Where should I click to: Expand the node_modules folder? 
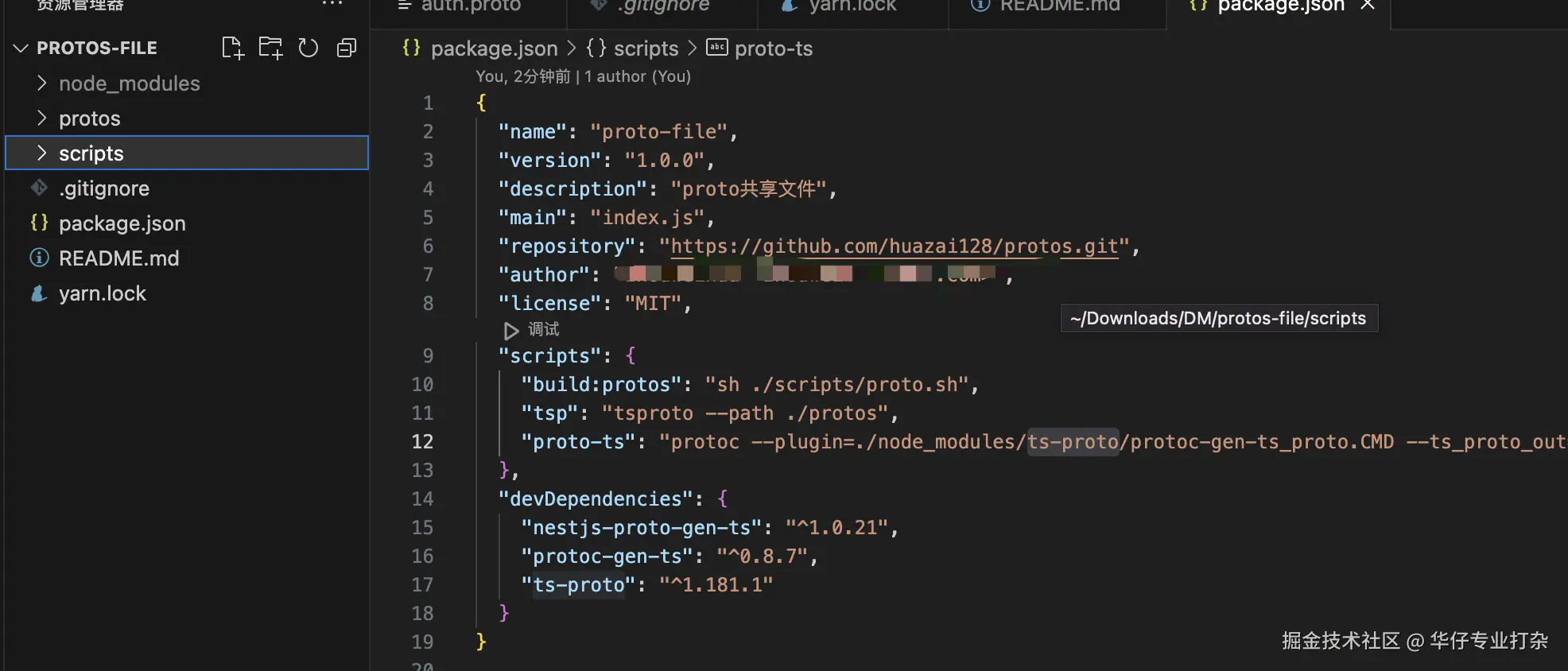(41, 83)
